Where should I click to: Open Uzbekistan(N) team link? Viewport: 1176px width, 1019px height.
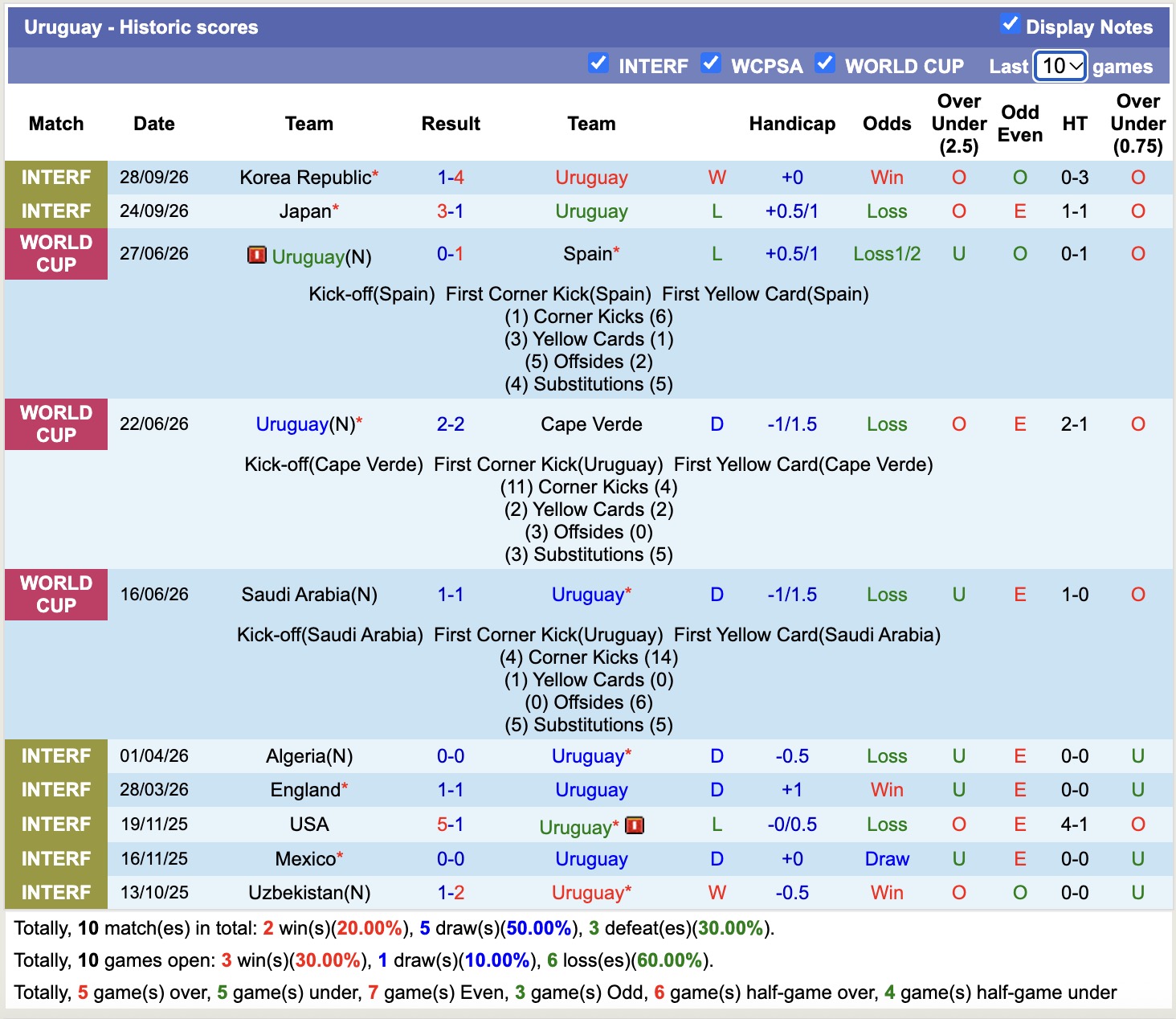(309, 893)
